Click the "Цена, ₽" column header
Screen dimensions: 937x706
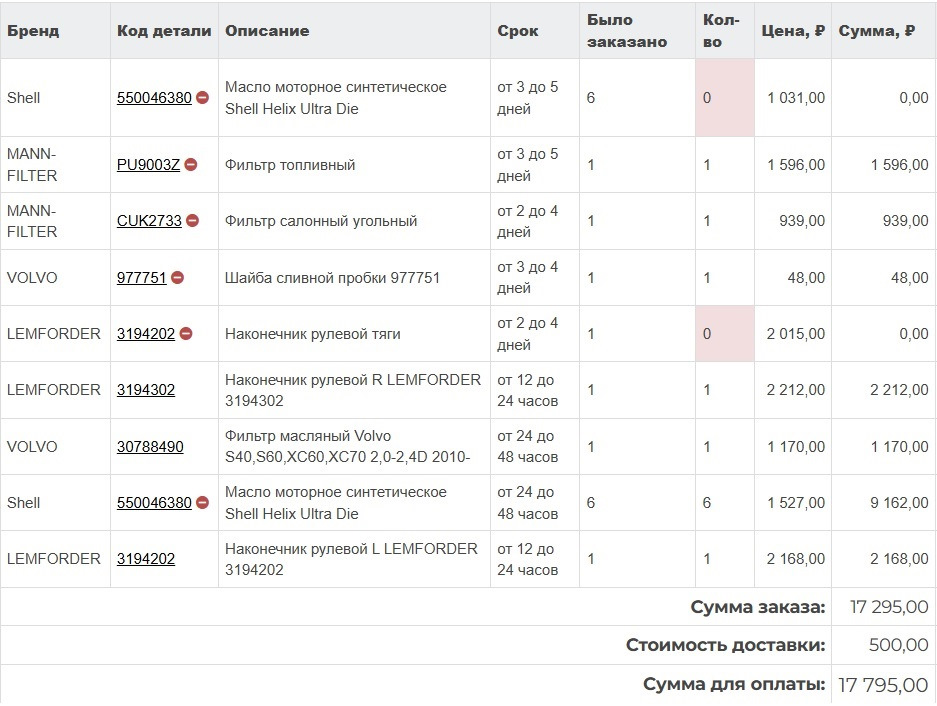click(792, 31)
